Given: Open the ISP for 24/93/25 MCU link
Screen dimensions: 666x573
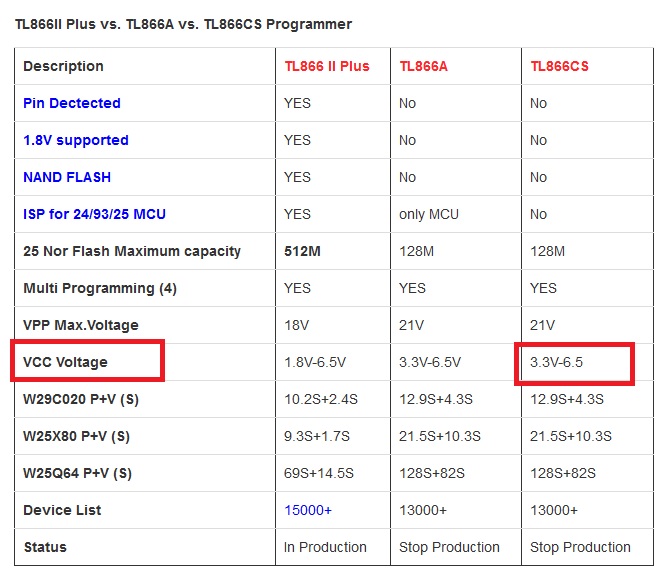Looking at the screenshot, I should point(94,214).
